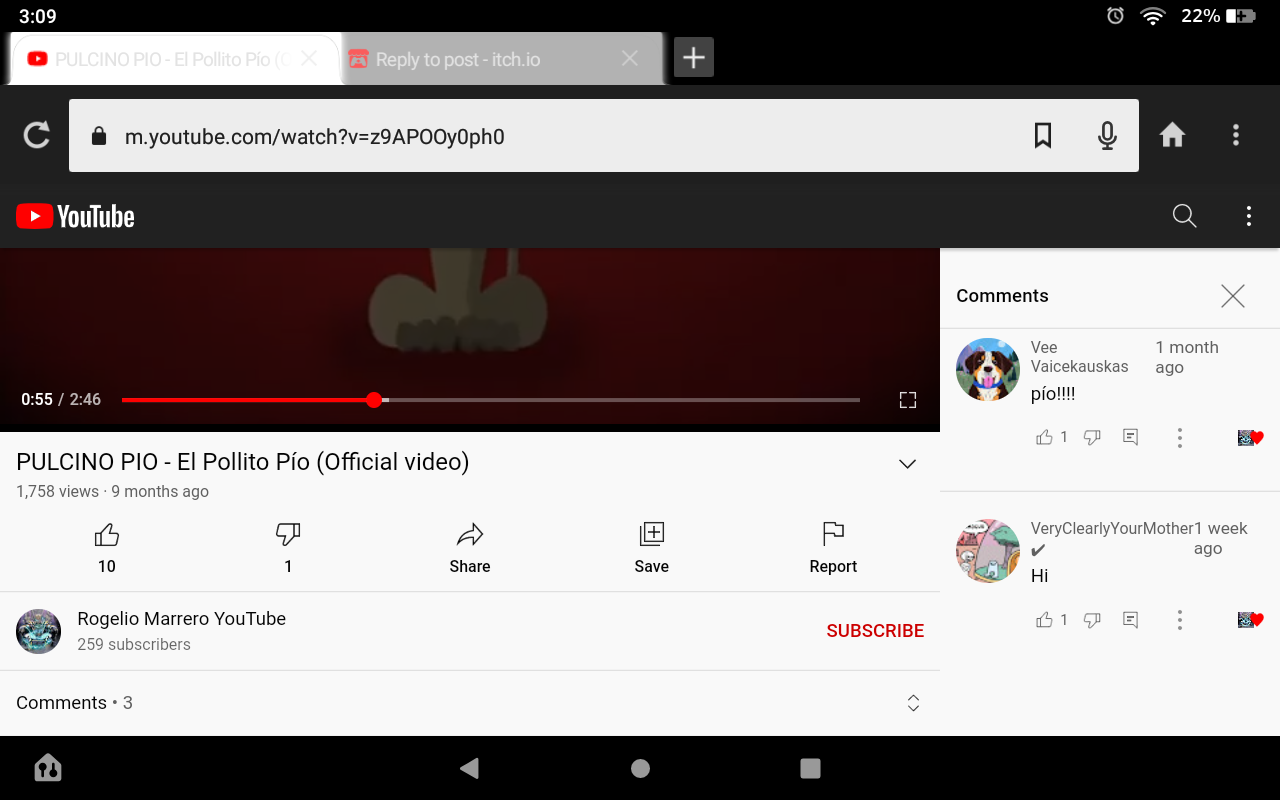Close the Reply to post itch.io tab

click(x=630, y=59)
